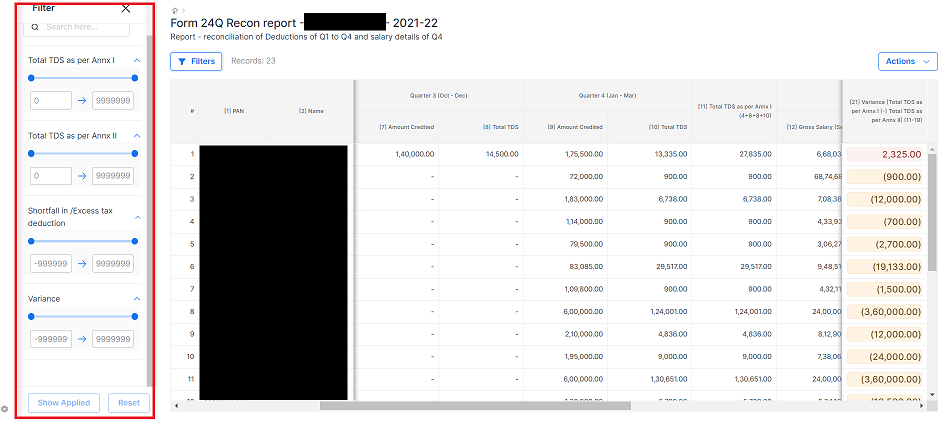Open the Actions dropdown menu
This screenshot has height=421, width=942.
click(x=907, y=62)
